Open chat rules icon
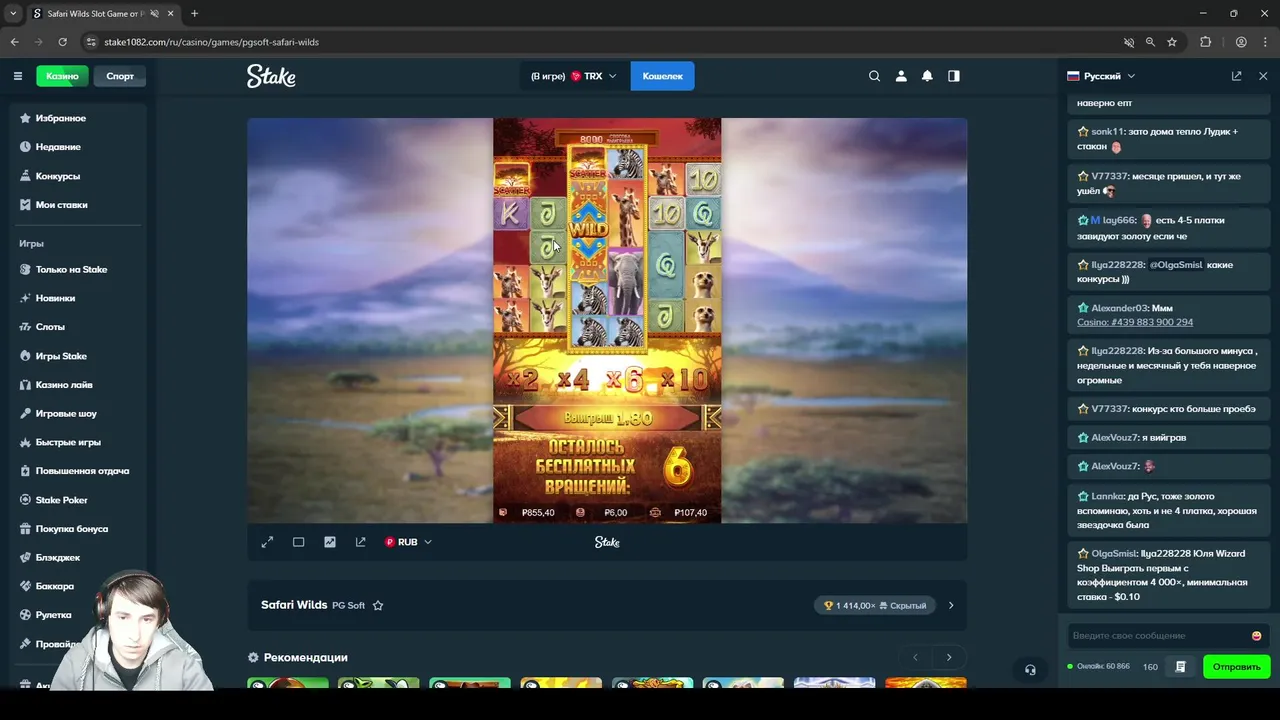This screenshot has height=720, width=1280. click(1181, 667)
